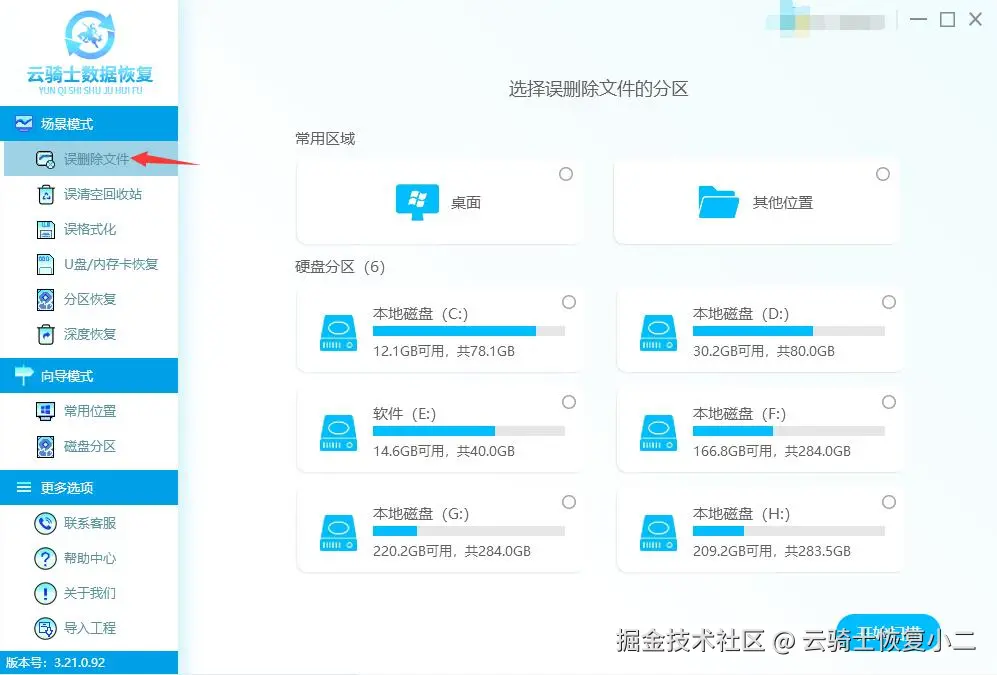Click the 磁盘分区 label in sidebar

(90, 447)
